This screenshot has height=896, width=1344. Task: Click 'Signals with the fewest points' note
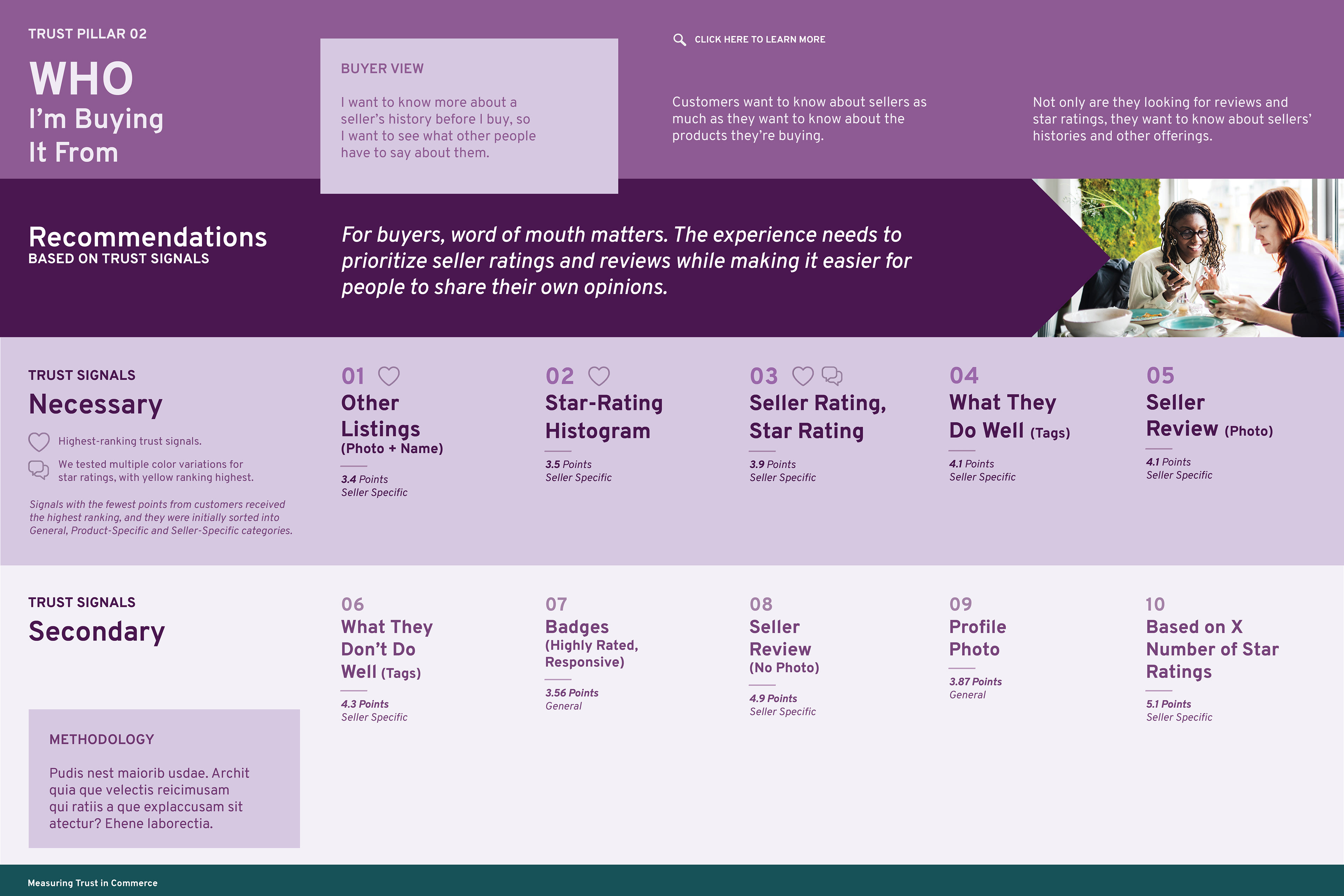point(161,518)
